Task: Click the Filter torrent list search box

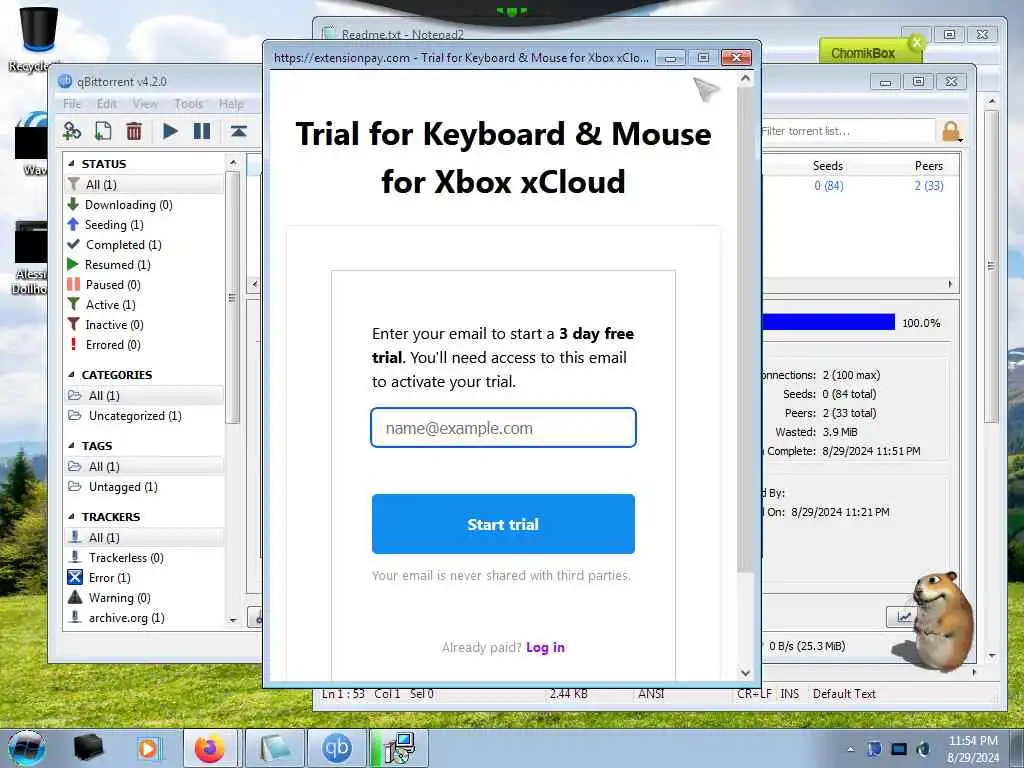Action: [847, 131]
